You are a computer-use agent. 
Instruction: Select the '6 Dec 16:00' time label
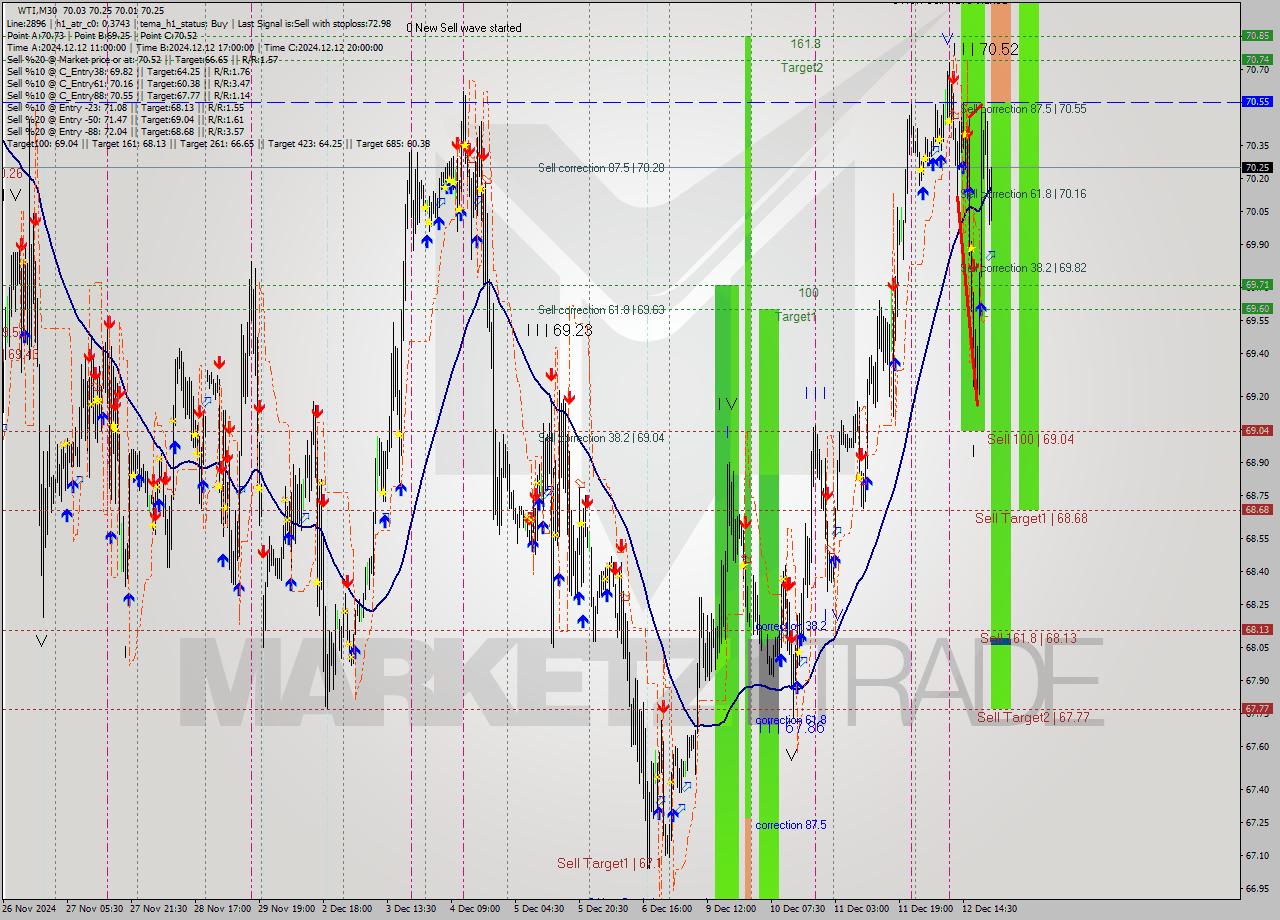666,909
